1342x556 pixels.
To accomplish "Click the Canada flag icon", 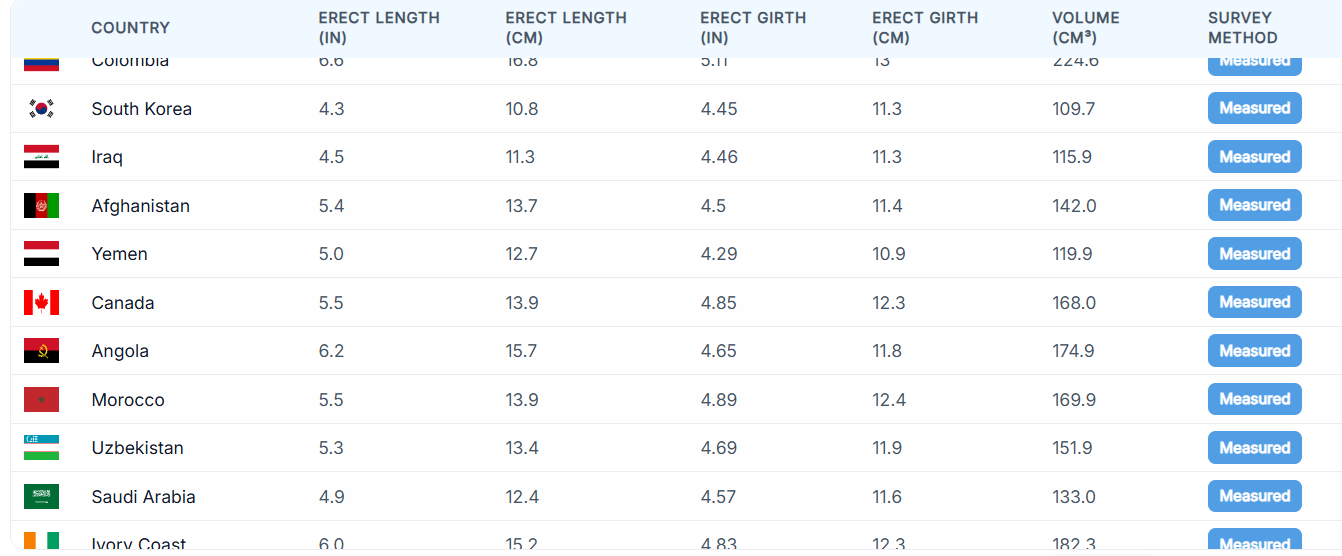I will (41, 303).
